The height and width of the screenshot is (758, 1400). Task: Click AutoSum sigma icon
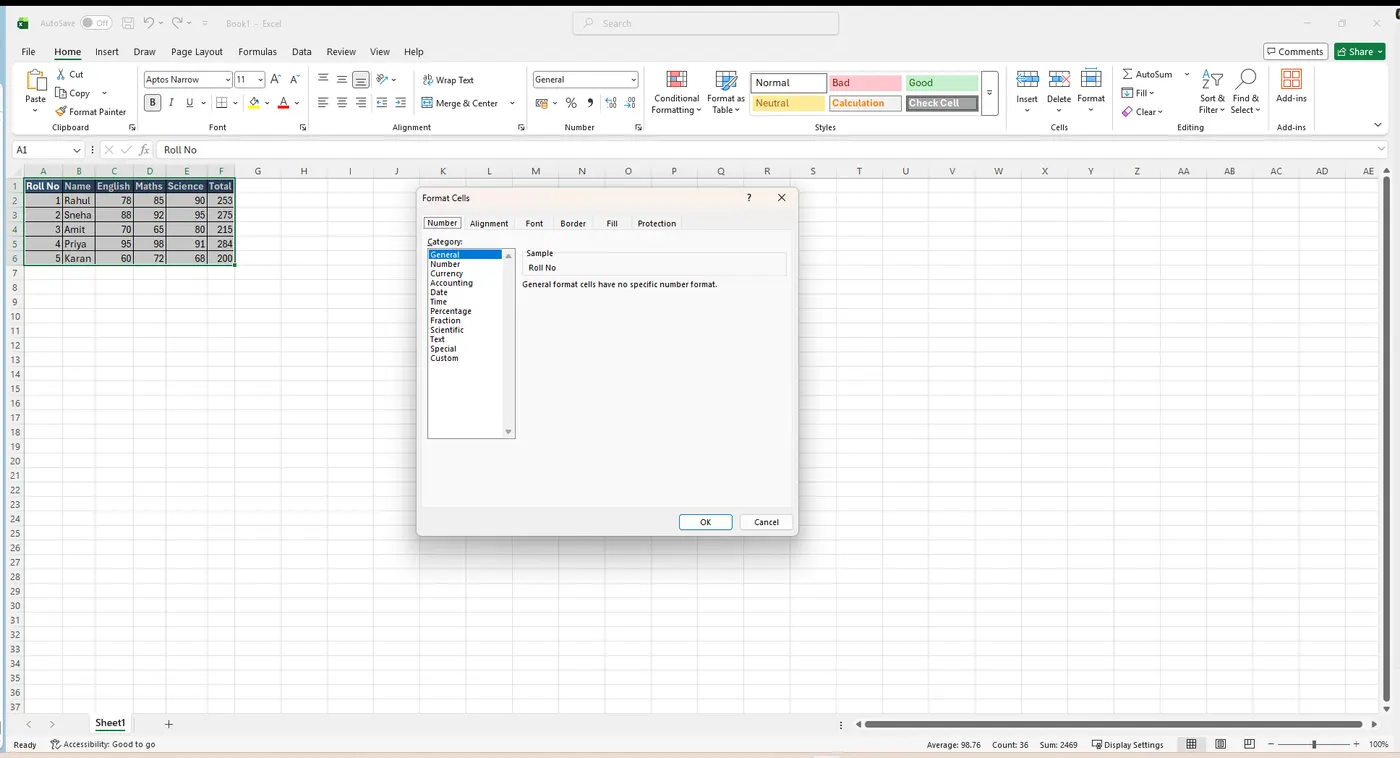[1127, 74]
